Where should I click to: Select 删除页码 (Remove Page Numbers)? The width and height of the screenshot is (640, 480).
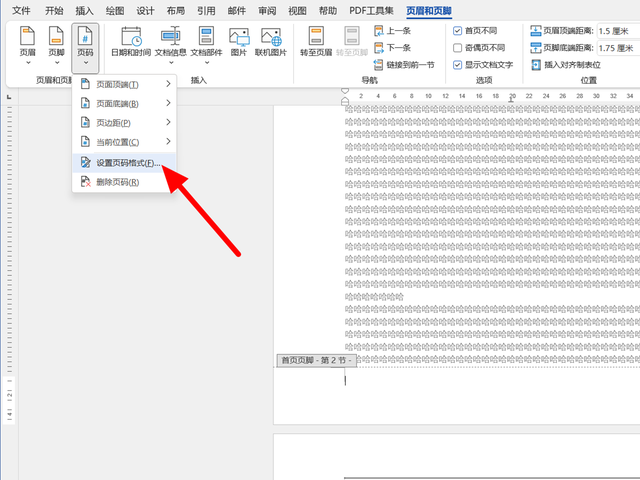coord(118,182)
